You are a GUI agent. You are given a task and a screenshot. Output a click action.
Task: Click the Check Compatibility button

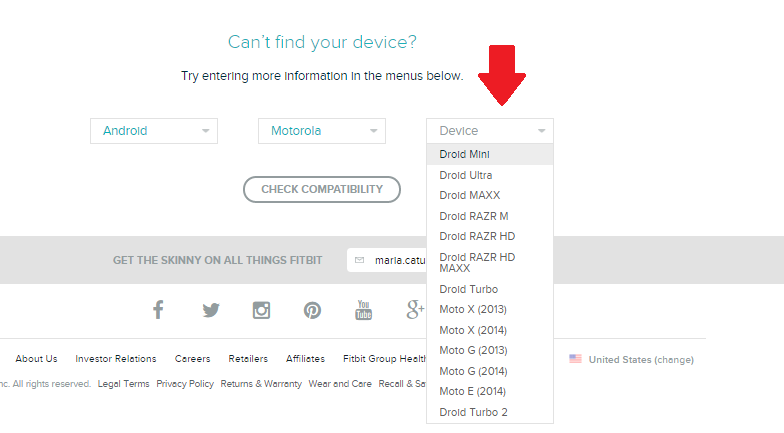pyautogui.click(x=322, y=190)
